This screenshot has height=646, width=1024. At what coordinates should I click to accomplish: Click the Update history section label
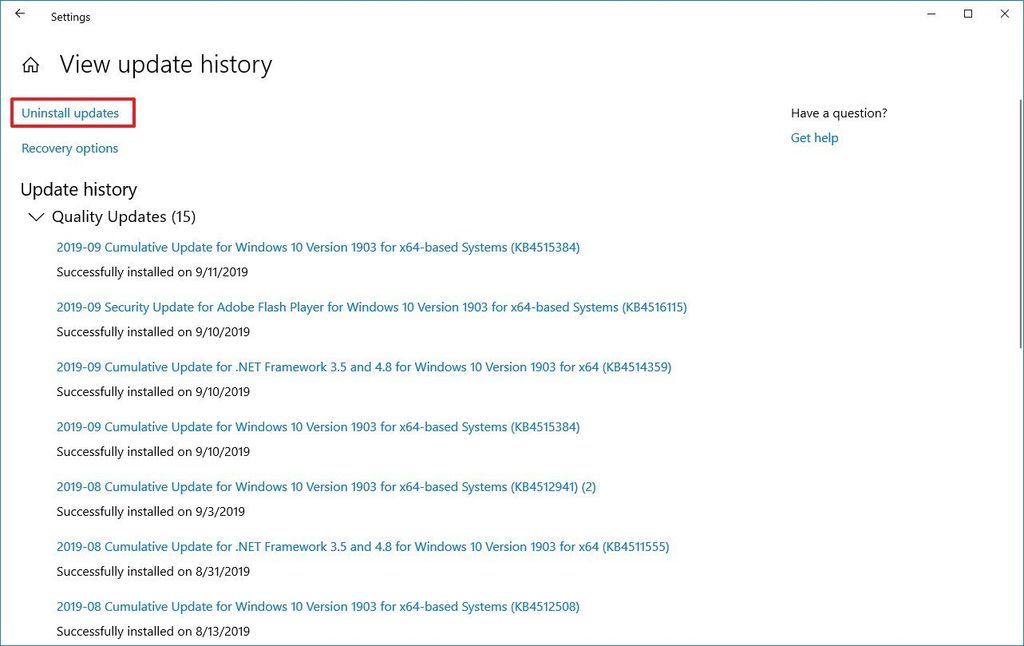78,189
